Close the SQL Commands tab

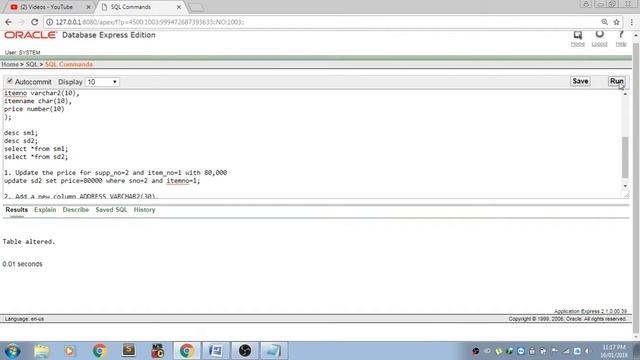(179, 7)
